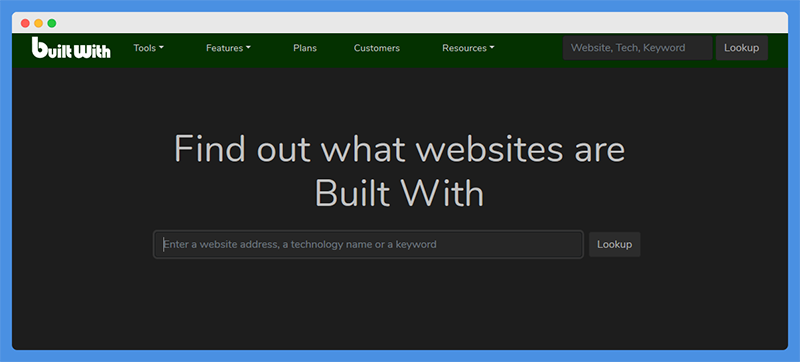Click the green maximize window button
Image resolution: width=800 pixels, height=362 pixels.
(52, 23)
